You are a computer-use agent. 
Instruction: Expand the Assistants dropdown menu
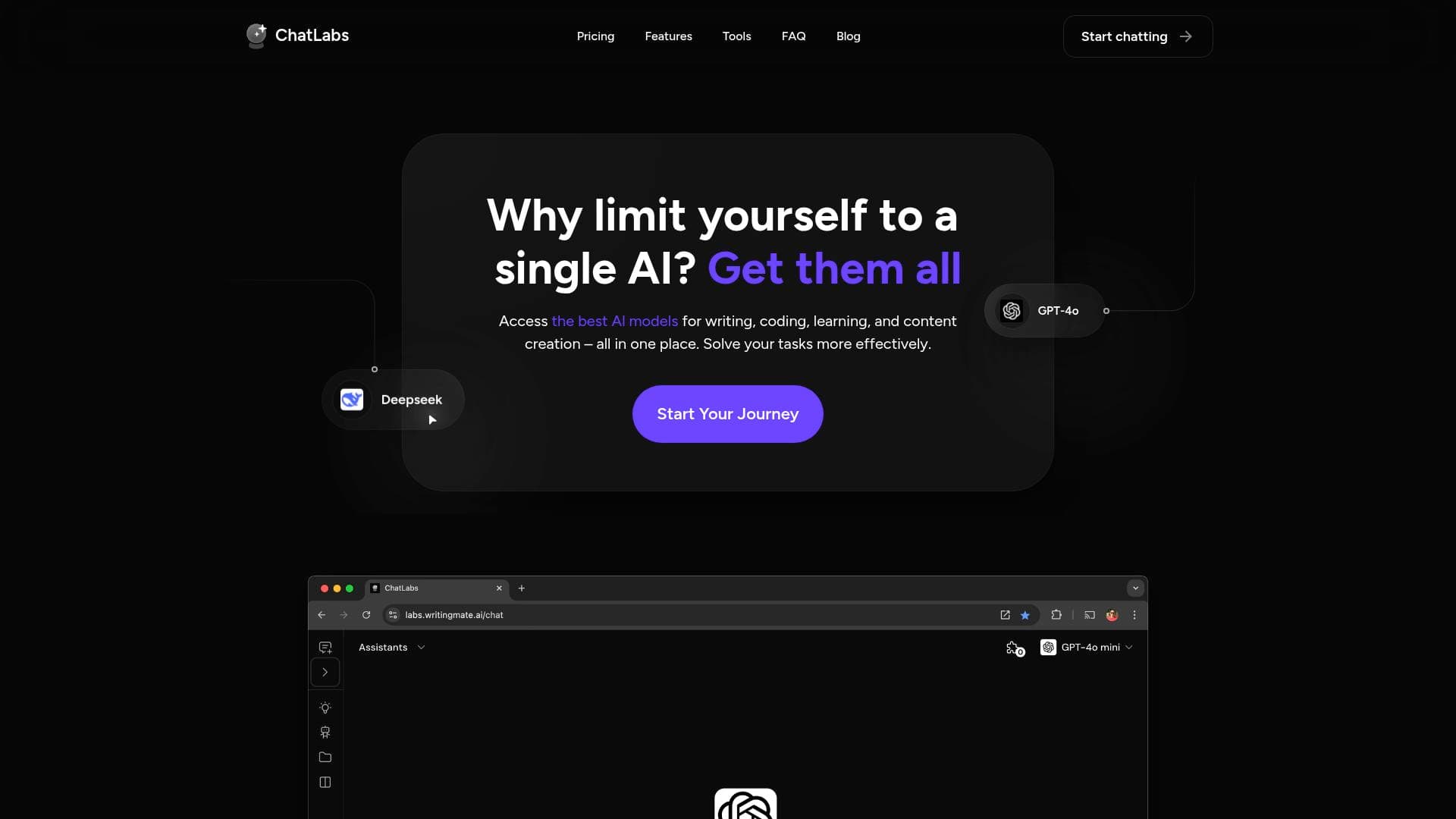click(x=391, y=647)
